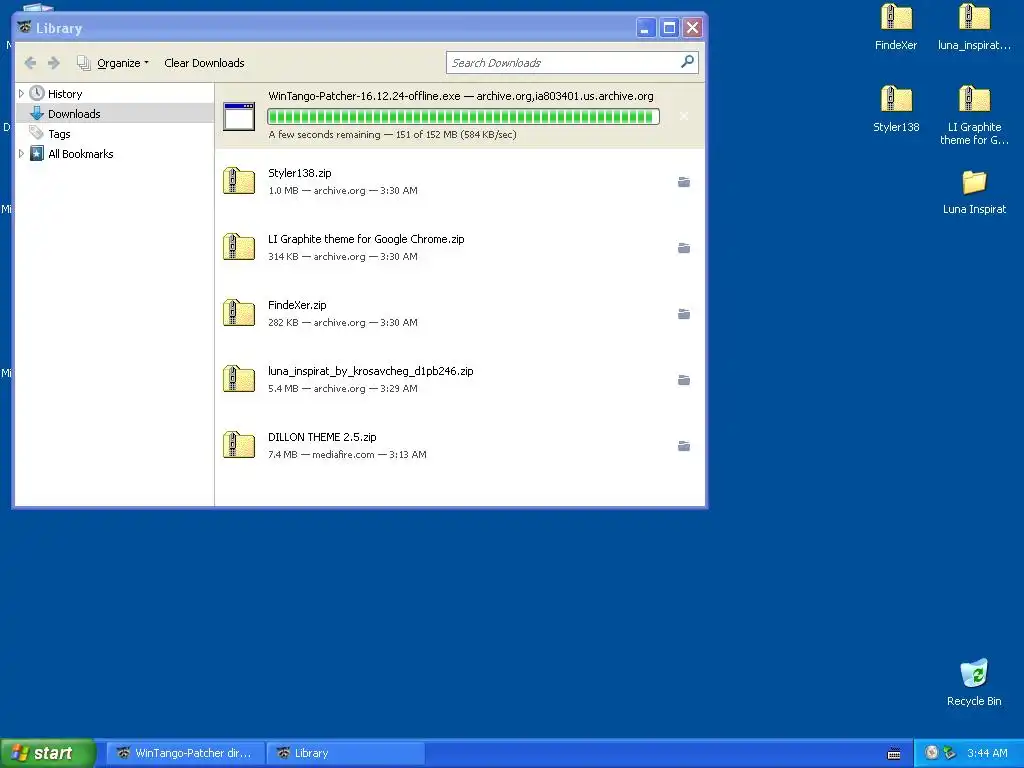Click the LI Graphite theme zip archive icon in list
This screenshot has width=1024, height=768.
coord(239,247)
